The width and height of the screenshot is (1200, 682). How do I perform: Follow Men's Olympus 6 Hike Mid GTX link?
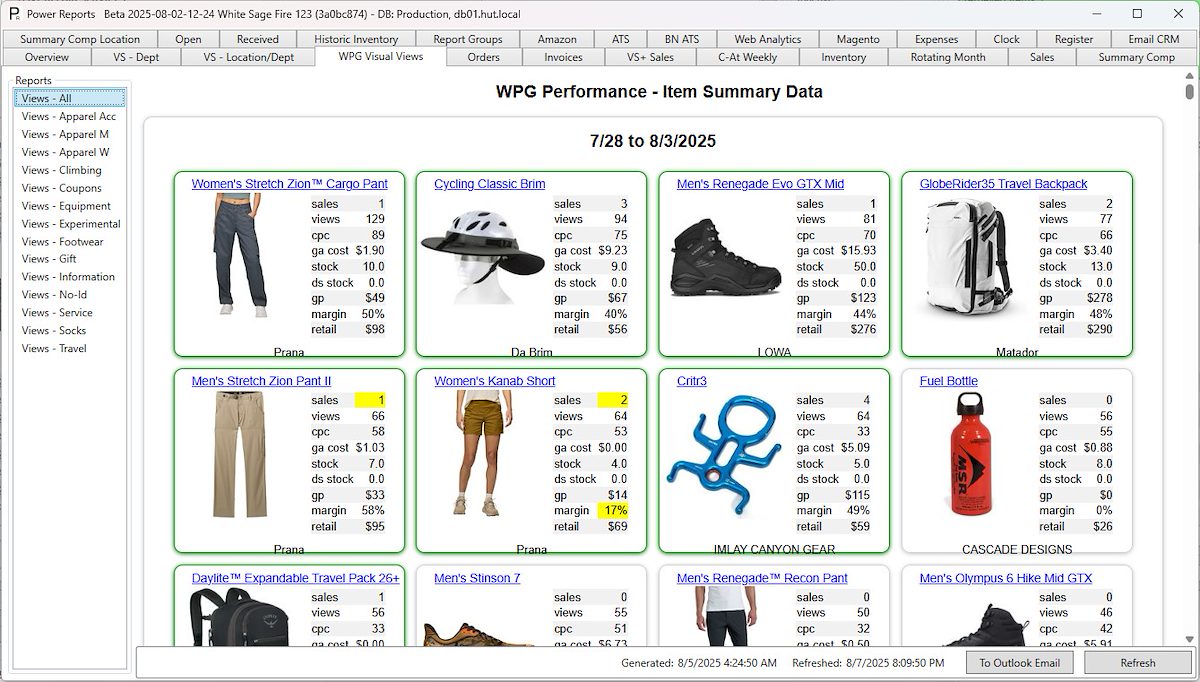1006,578
